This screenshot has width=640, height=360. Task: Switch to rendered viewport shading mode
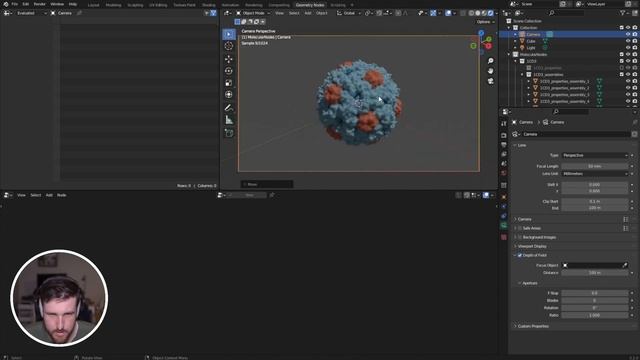click(x=491, y=13)
